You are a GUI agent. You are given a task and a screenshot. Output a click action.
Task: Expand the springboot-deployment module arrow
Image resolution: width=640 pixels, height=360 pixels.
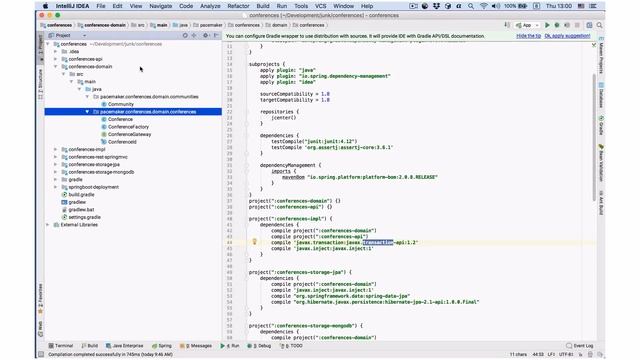(x=56, y=187)
